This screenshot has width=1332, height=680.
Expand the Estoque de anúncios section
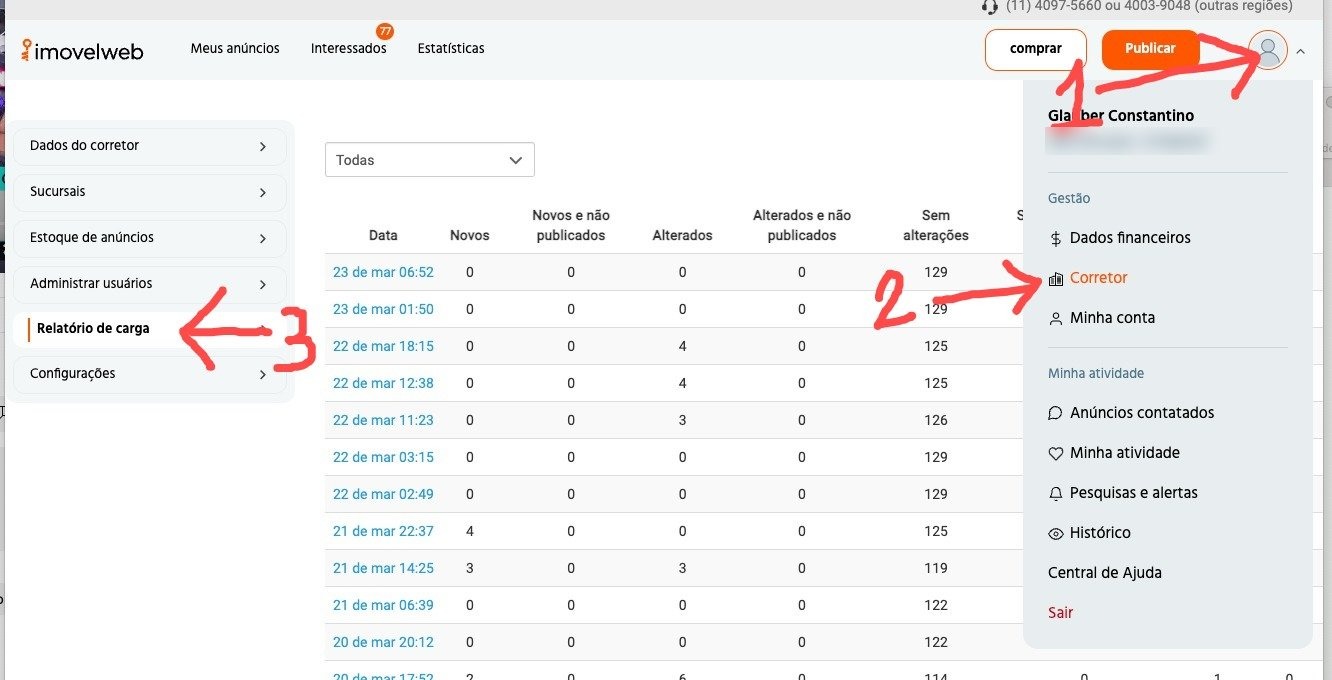[x=149, y=238]
